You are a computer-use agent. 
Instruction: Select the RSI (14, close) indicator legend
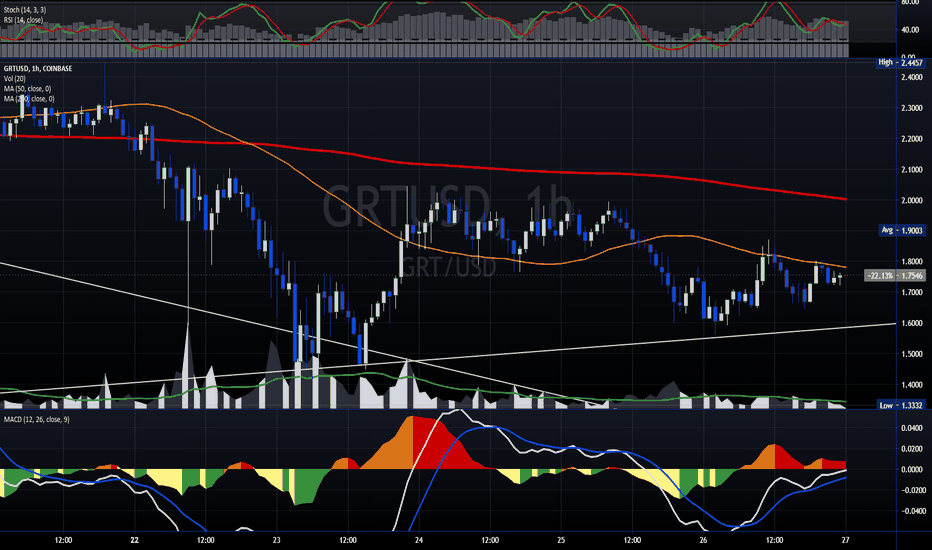pos(23,20)
